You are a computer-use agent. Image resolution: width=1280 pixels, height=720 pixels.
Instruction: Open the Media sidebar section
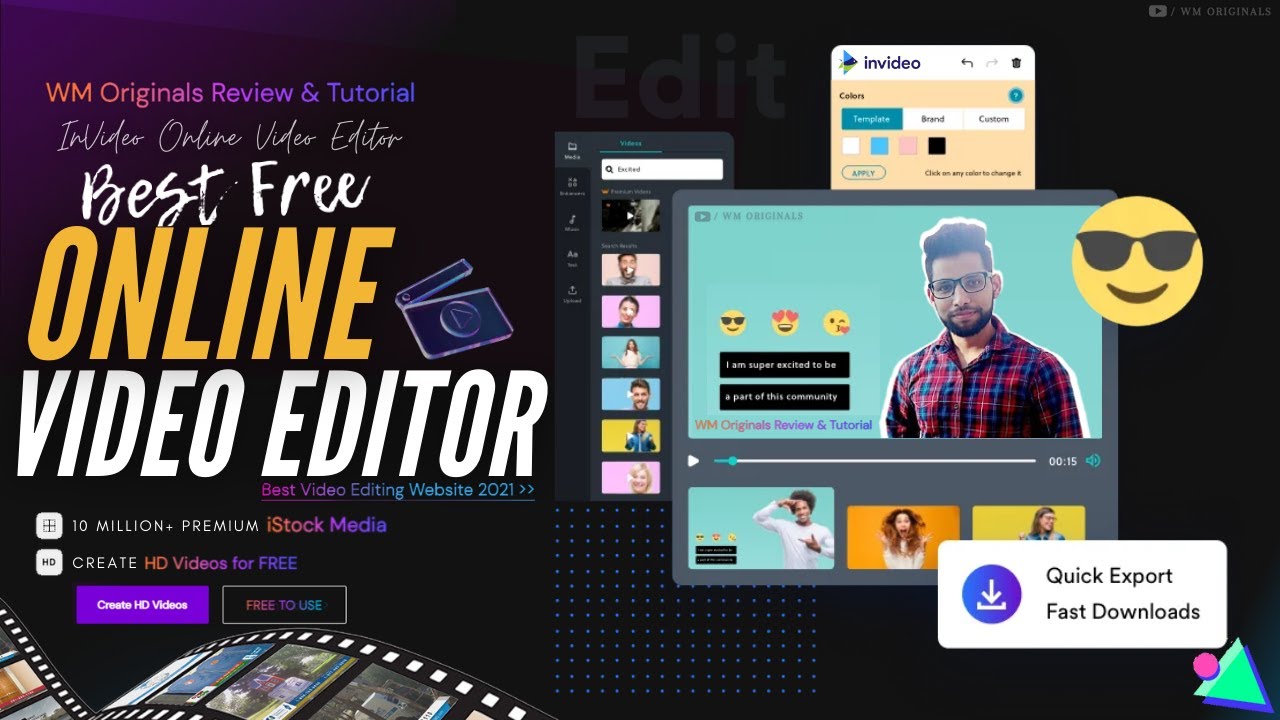(572, 150)
